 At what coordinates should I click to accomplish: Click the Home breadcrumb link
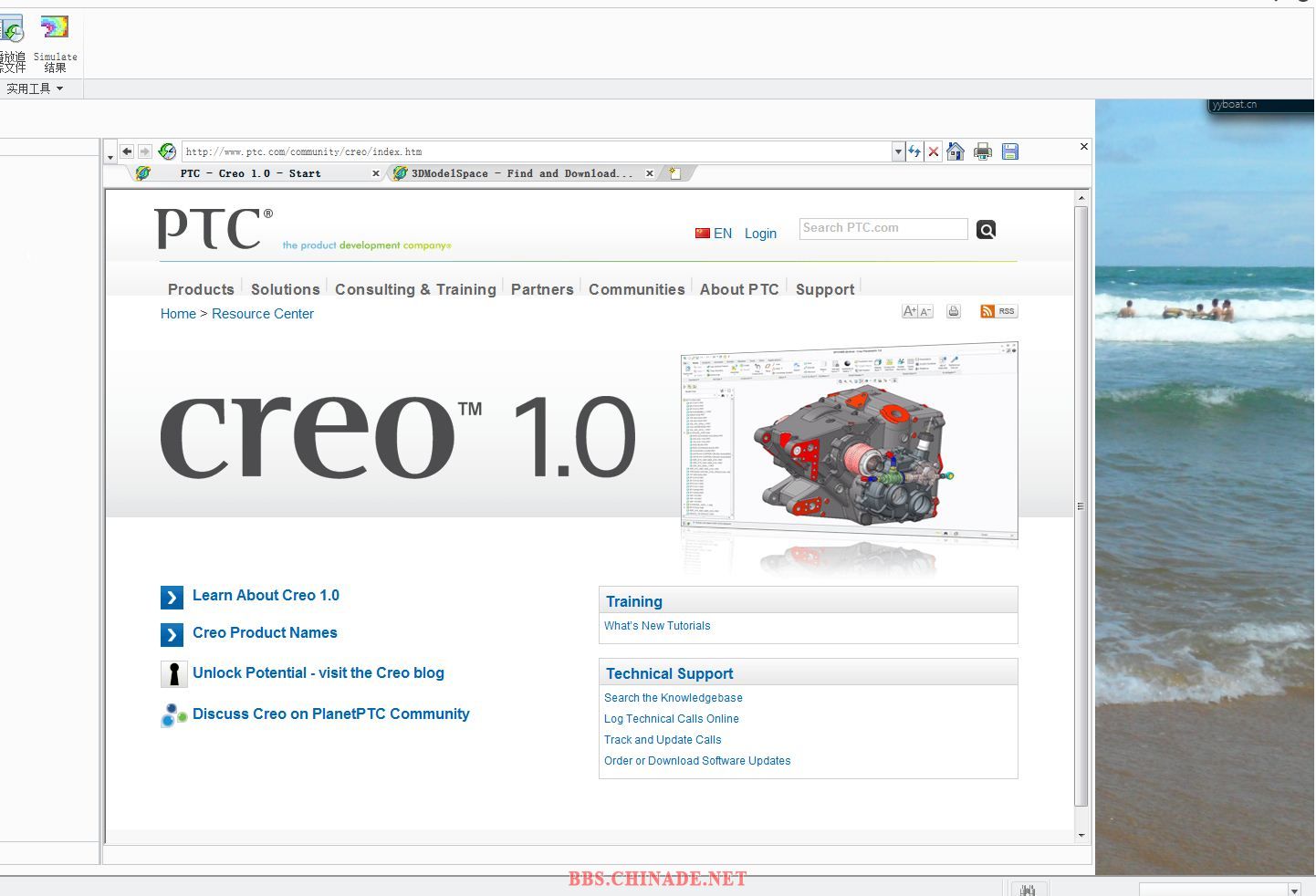click(178, 314)
